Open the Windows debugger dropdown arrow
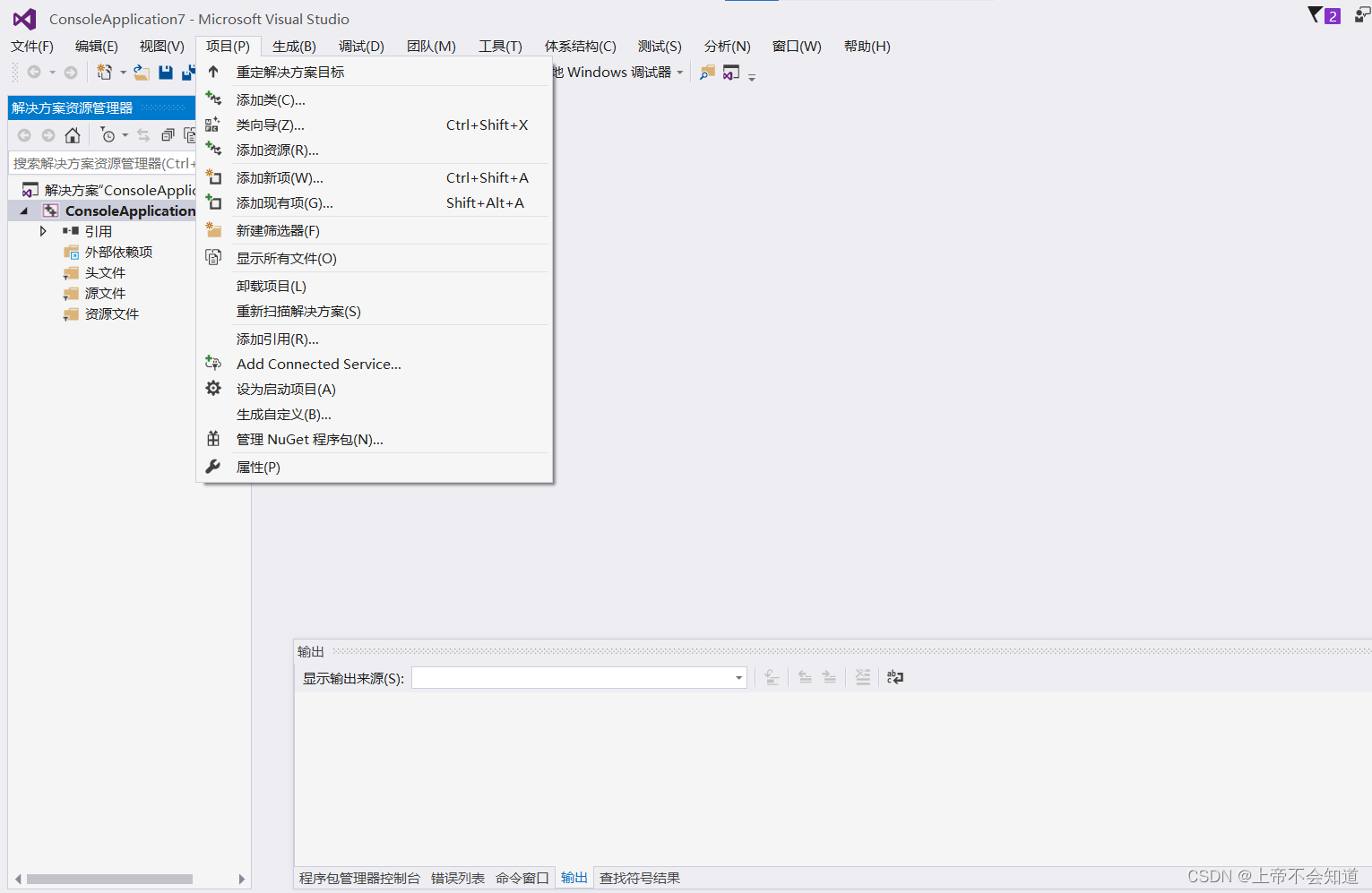 680,73
